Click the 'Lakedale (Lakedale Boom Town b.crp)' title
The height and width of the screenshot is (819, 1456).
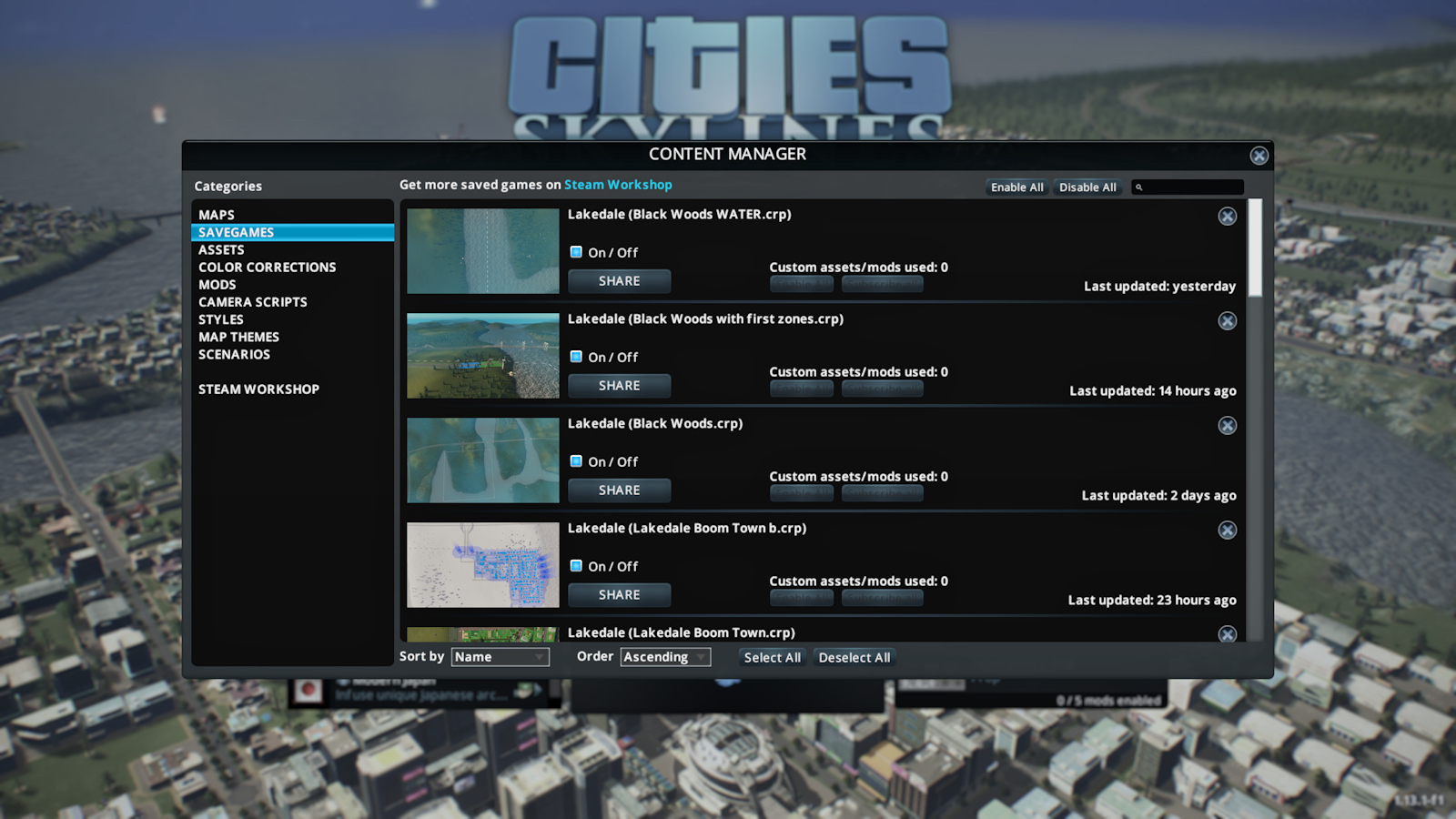coord(687,529)
